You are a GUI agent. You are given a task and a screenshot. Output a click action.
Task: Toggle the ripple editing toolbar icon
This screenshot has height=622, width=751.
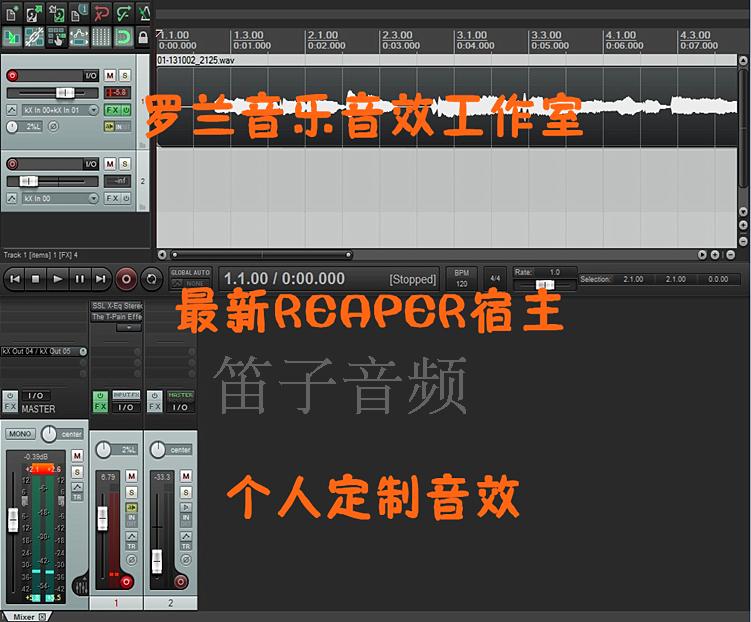point(56,37)
